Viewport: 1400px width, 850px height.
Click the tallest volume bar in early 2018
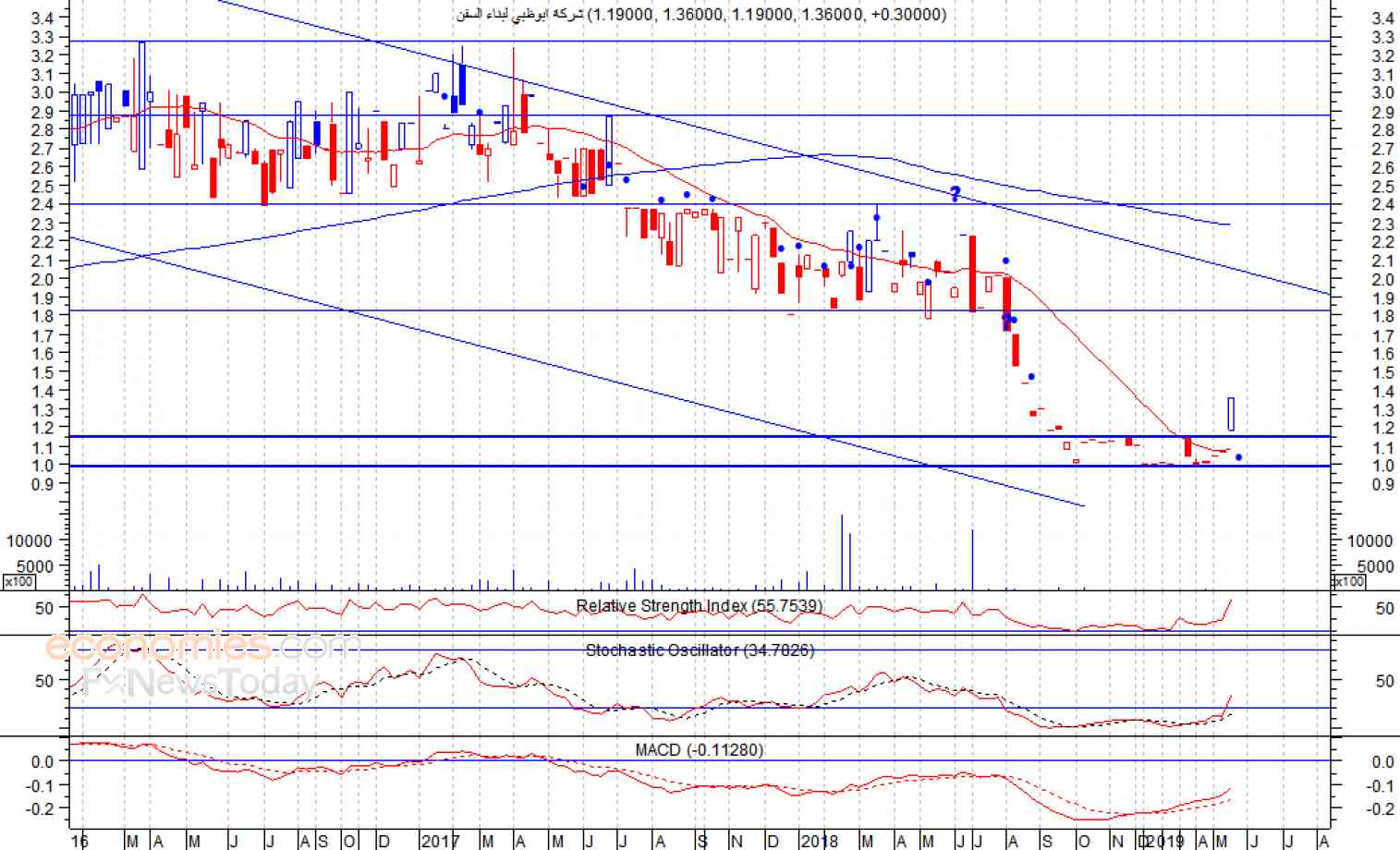pyautogui.click(x=842, y=552)
